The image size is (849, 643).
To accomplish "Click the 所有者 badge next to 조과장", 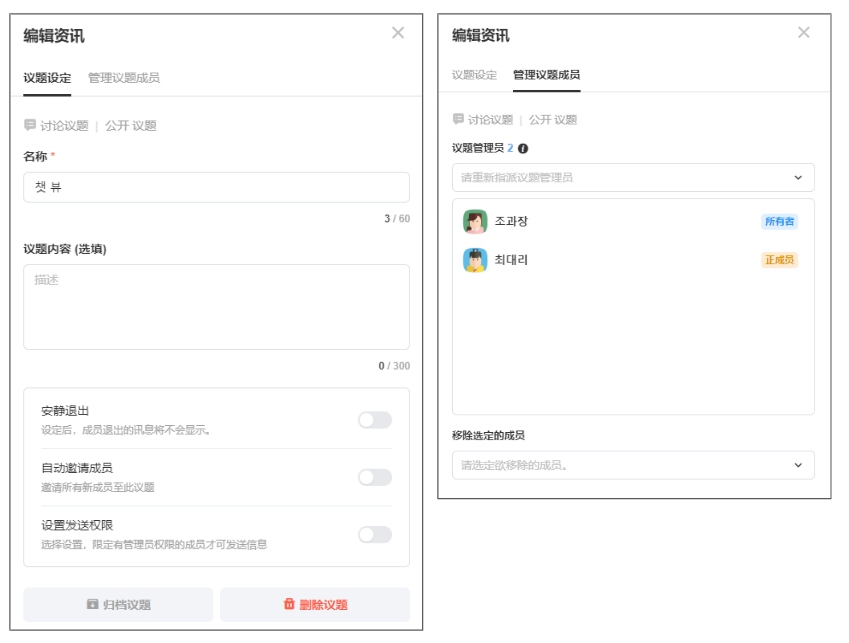I will click(780, 222).
